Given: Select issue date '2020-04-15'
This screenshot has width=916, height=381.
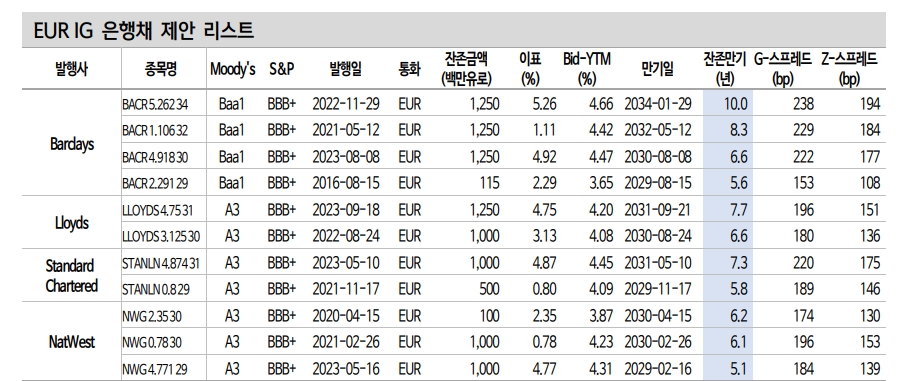Looking at the screenshot, I should coord(346,316).
